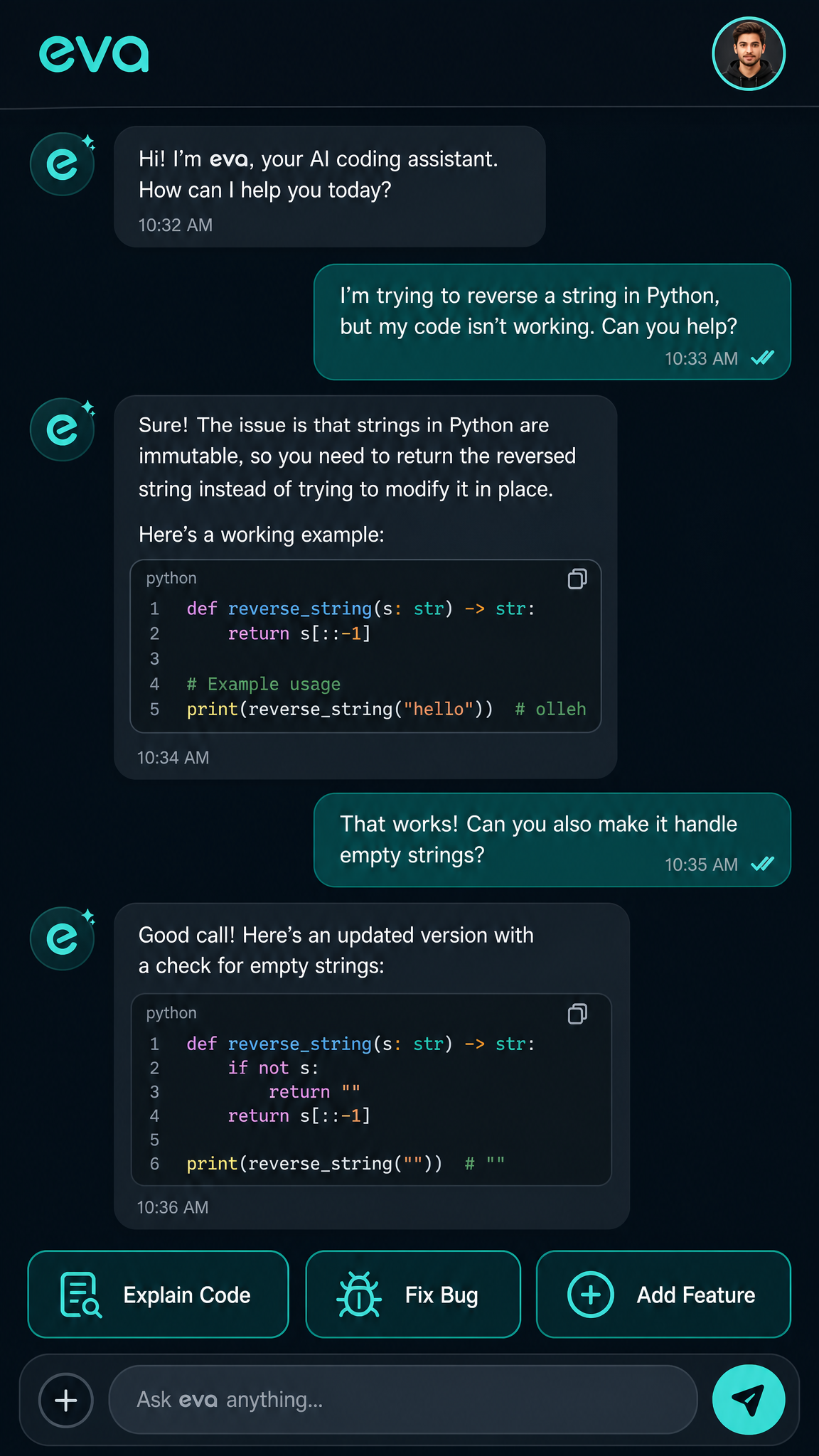
Task: Click the "That works!" user message
Action: tap(552, 840)
